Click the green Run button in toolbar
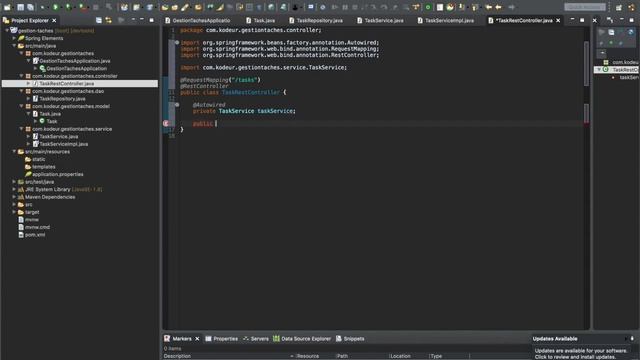The height and width of the screenshot is (360, 640). (56, 7)
